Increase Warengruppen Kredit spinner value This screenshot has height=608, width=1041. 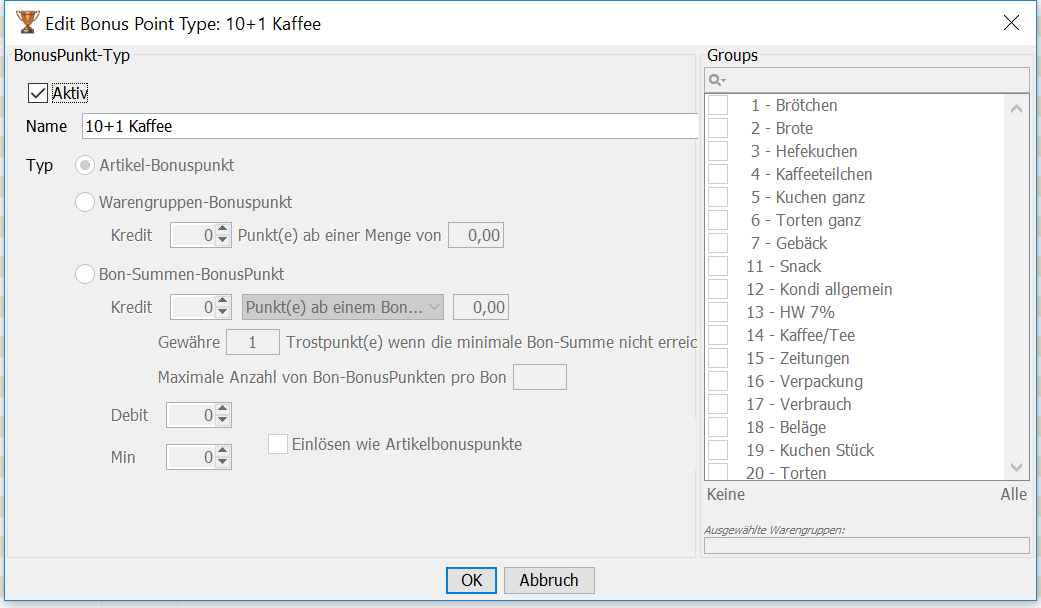pyautogui.click(x=223, y=230)
